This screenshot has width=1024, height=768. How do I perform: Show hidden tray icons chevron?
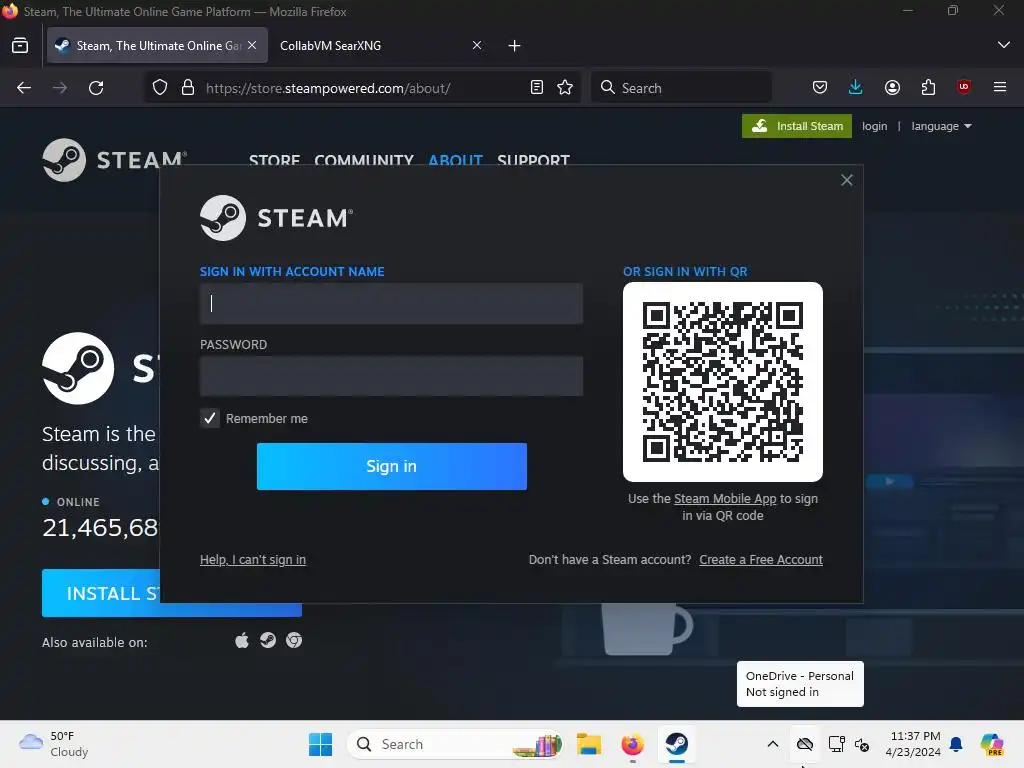pyautogui.click(x=773, y=744)
